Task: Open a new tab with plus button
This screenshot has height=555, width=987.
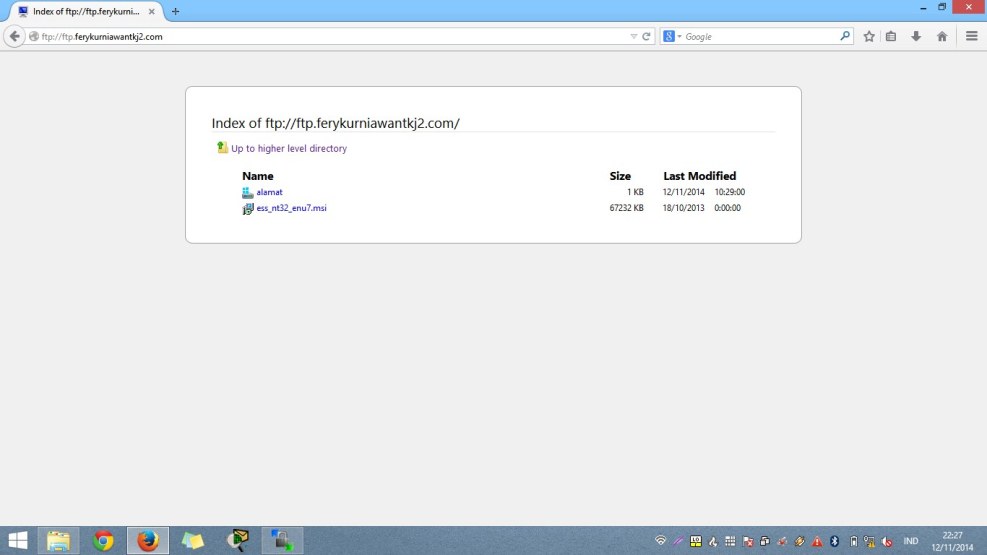Action: pos(176,11)
